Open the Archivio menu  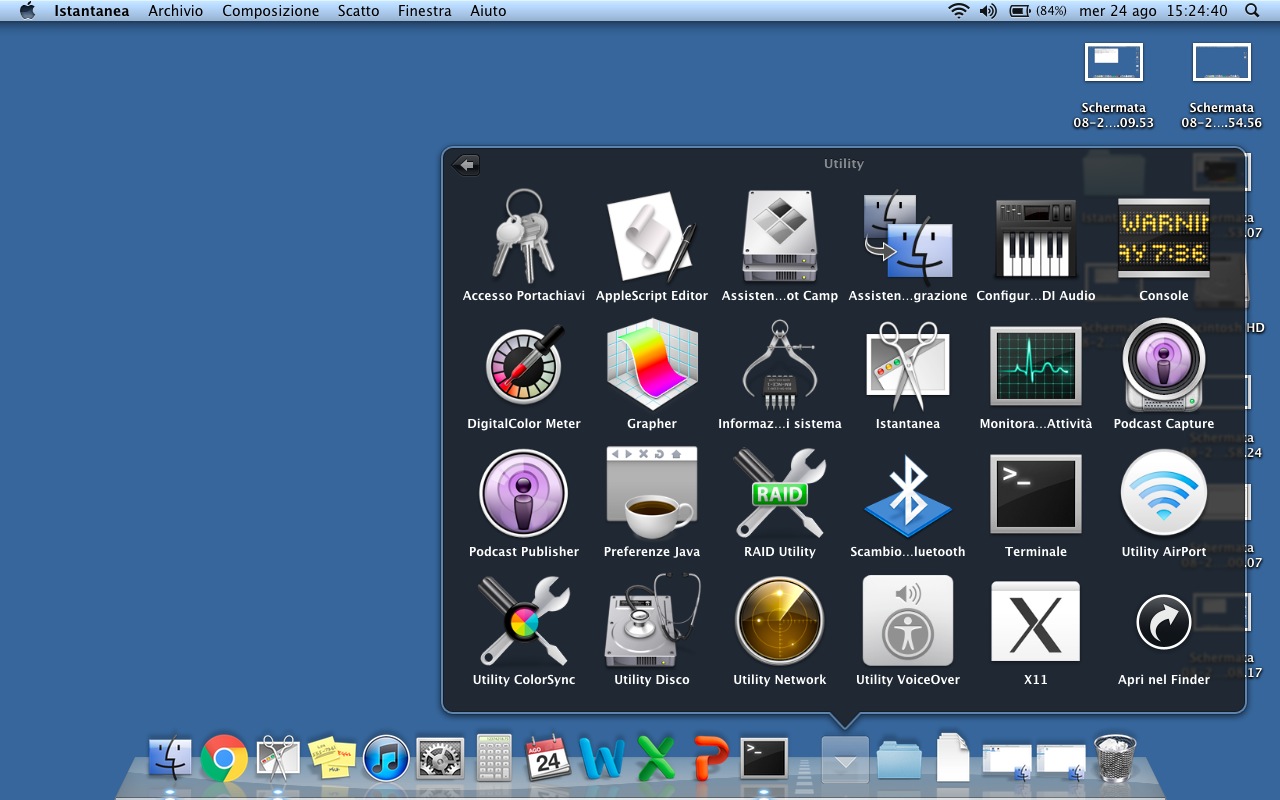click(x=176, y=11)
